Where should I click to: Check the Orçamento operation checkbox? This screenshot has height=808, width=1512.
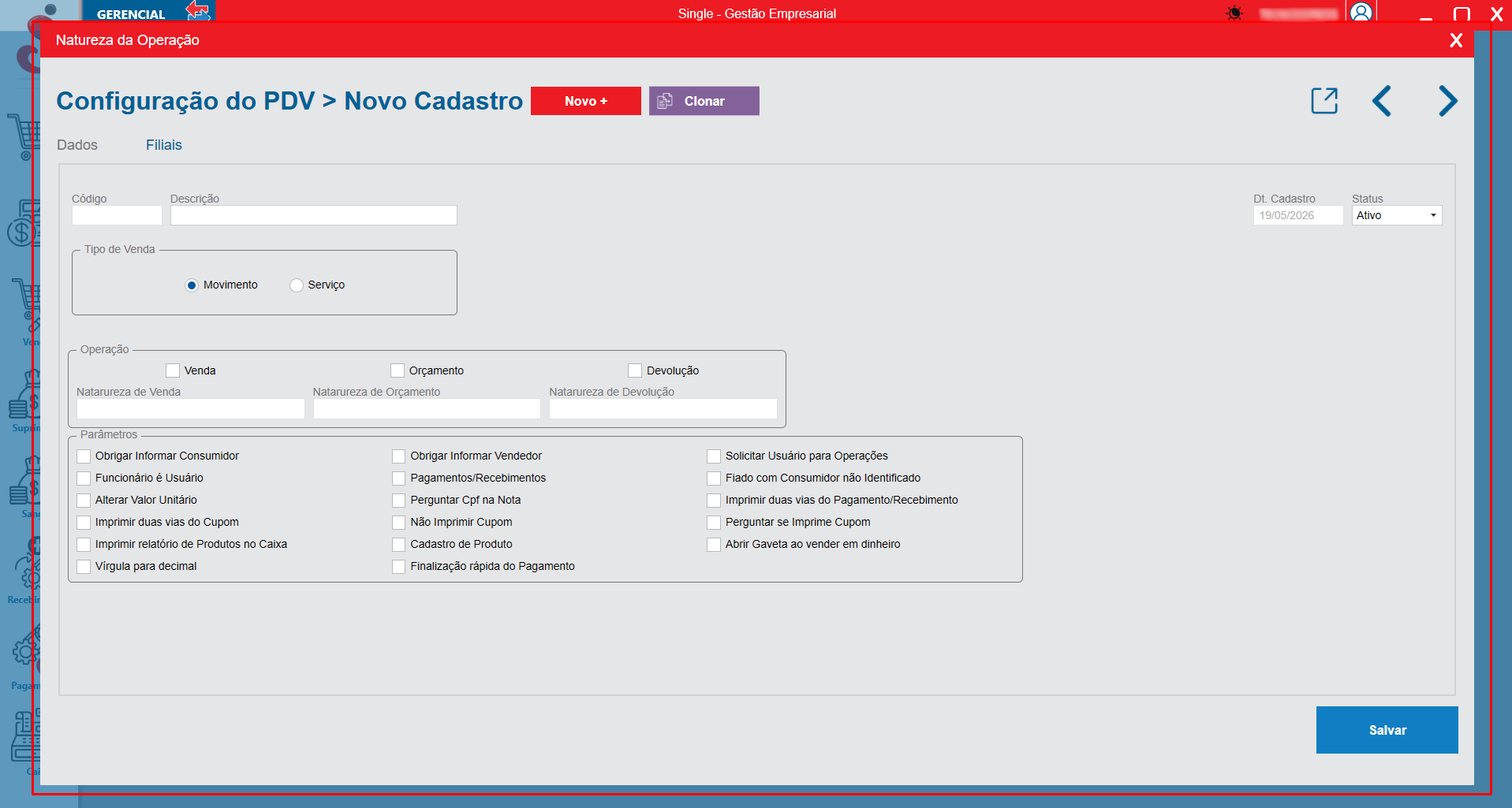398,370
